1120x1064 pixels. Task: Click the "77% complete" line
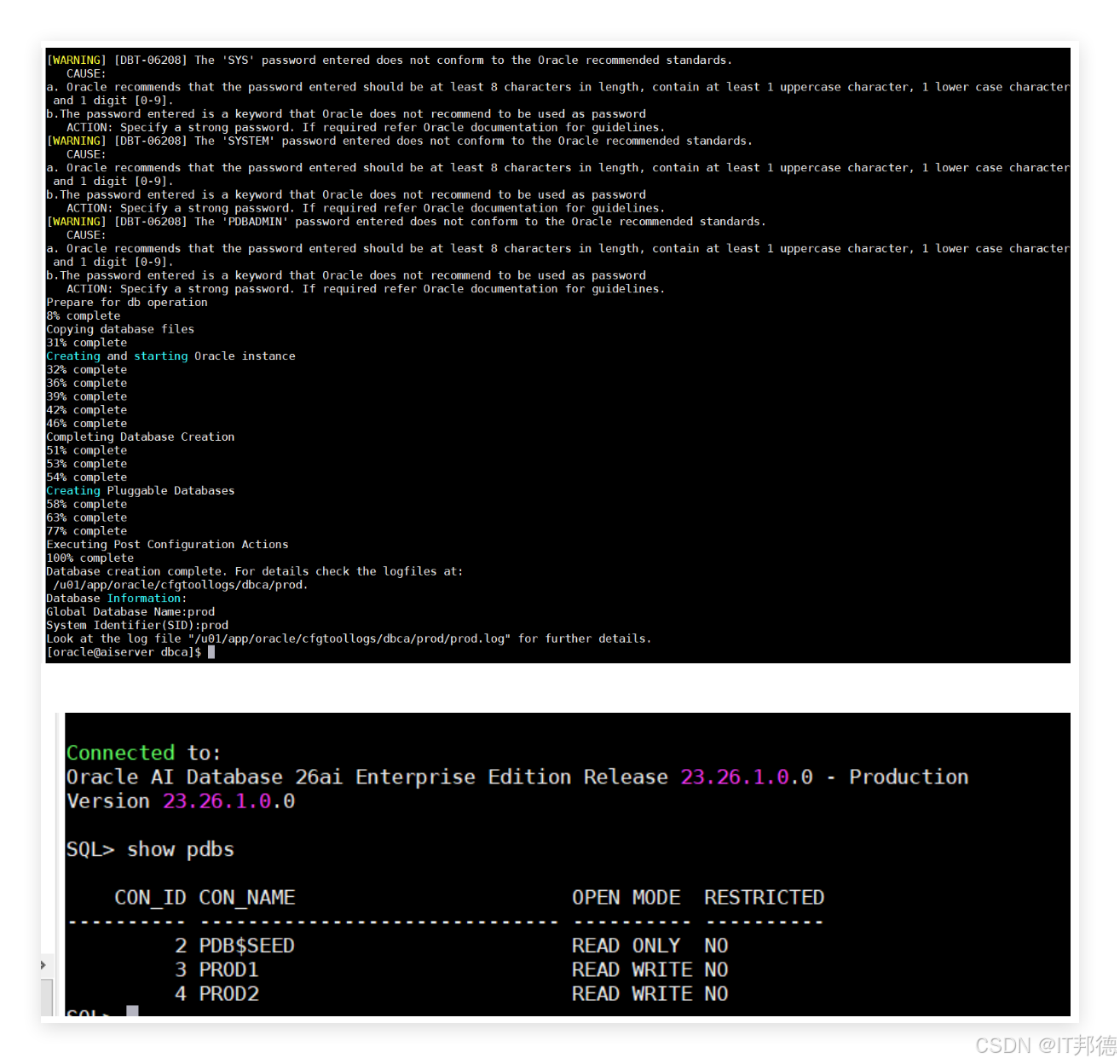point(87,531)
